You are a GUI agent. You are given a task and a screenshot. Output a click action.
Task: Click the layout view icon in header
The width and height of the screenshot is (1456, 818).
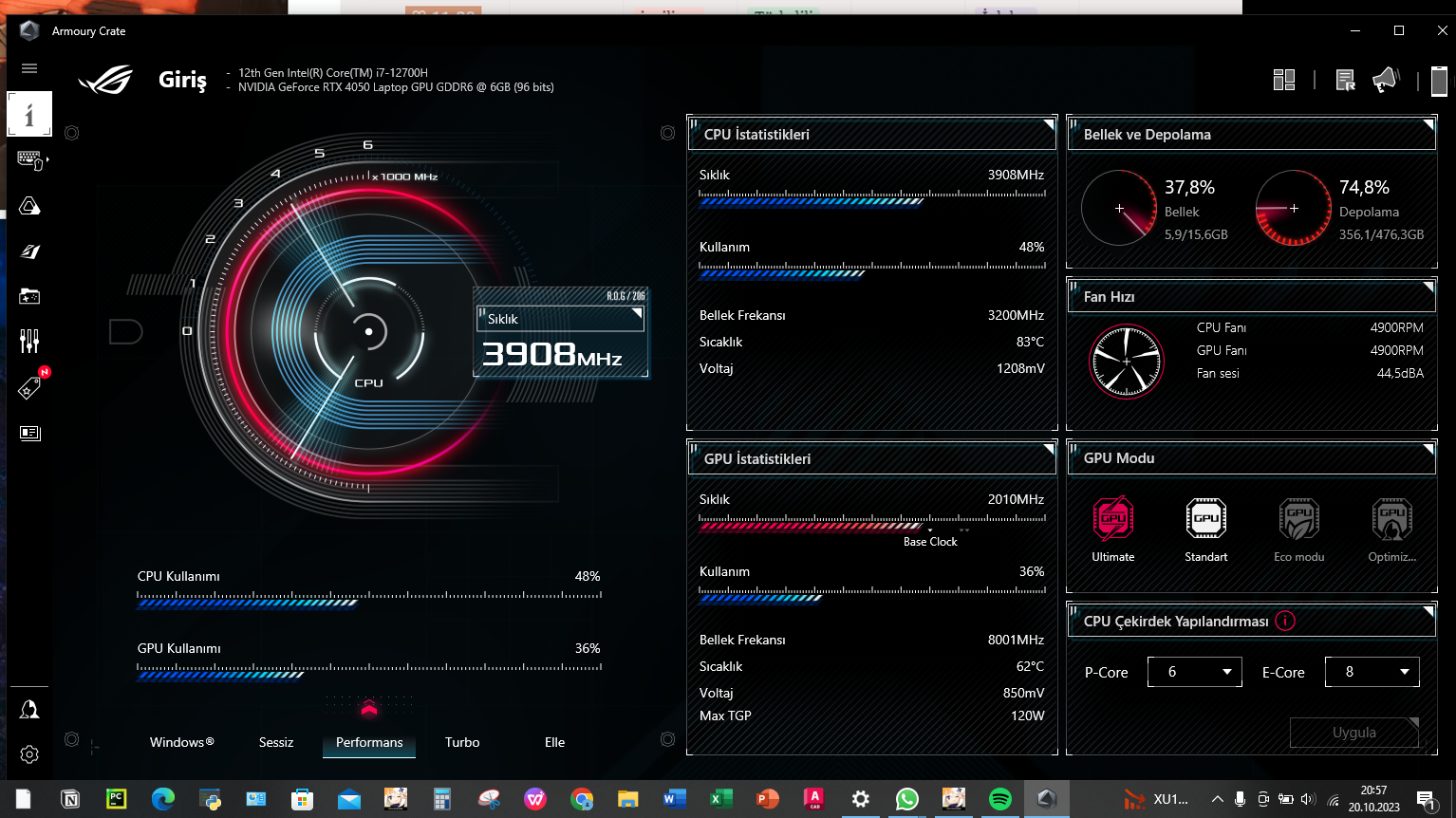point(1284,80)
